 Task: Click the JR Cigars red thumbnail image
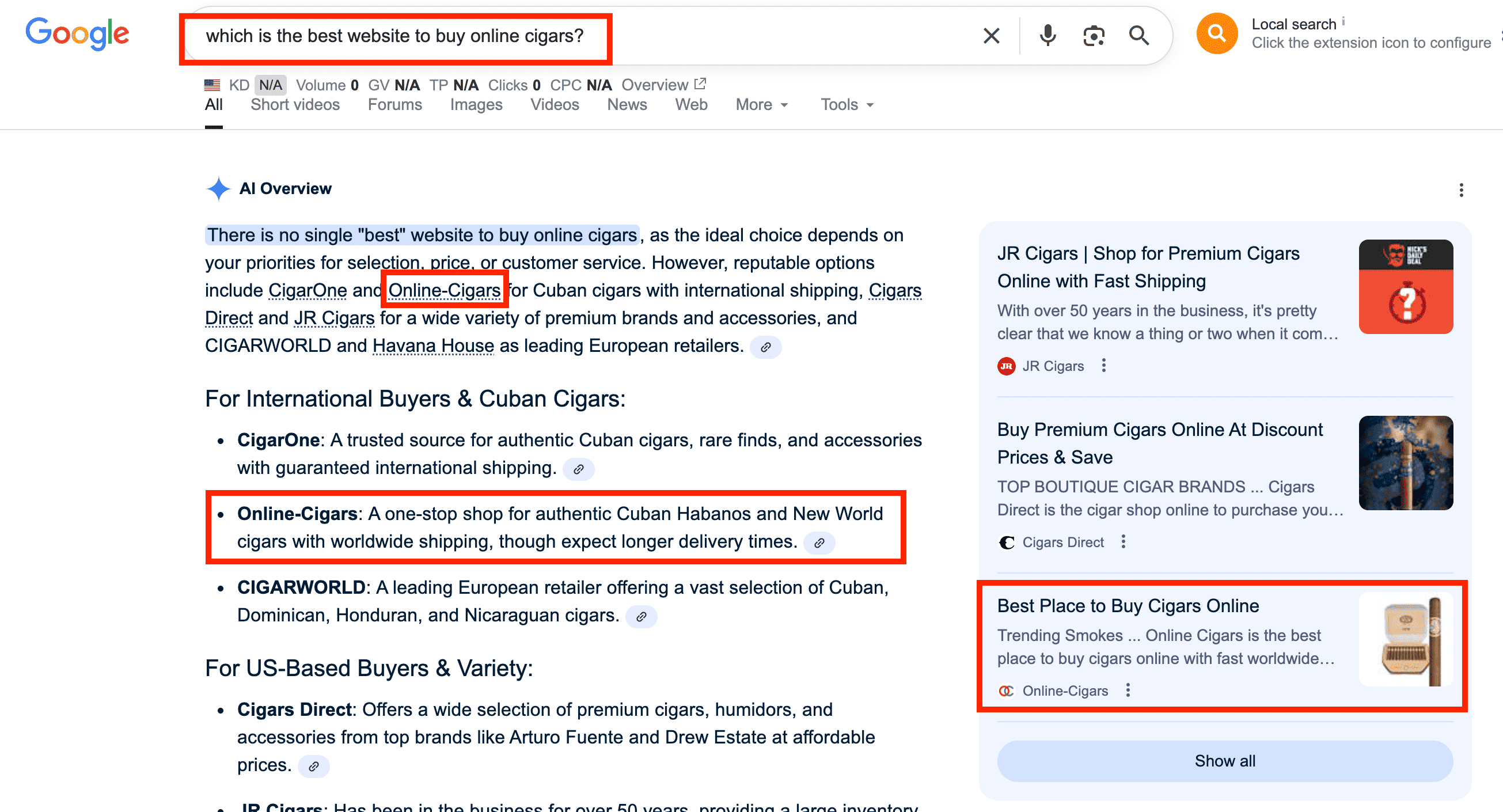[x=1406, y=287]
